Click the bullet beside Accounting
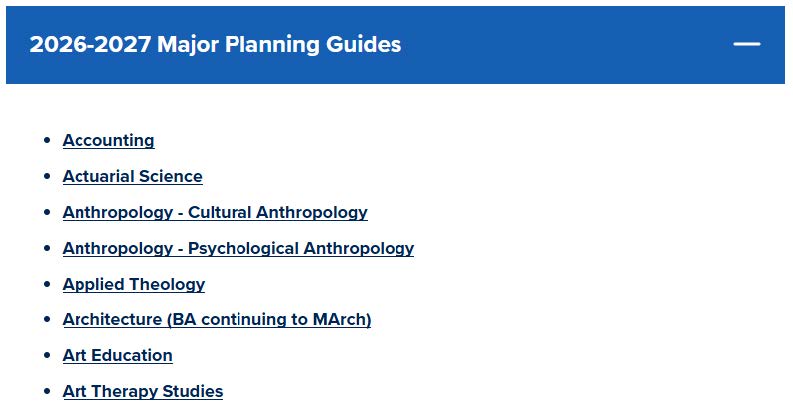 click(47, 141)
